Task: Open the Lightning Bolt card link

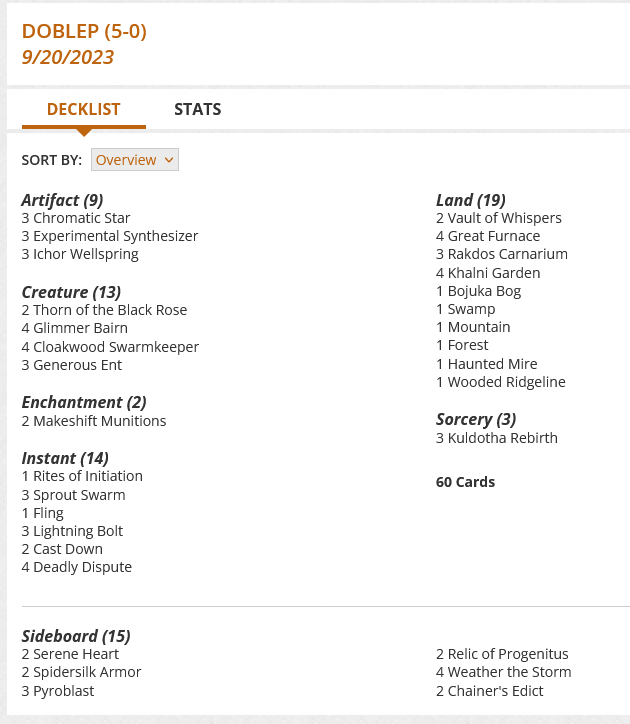Action: (x=78, y=531)
